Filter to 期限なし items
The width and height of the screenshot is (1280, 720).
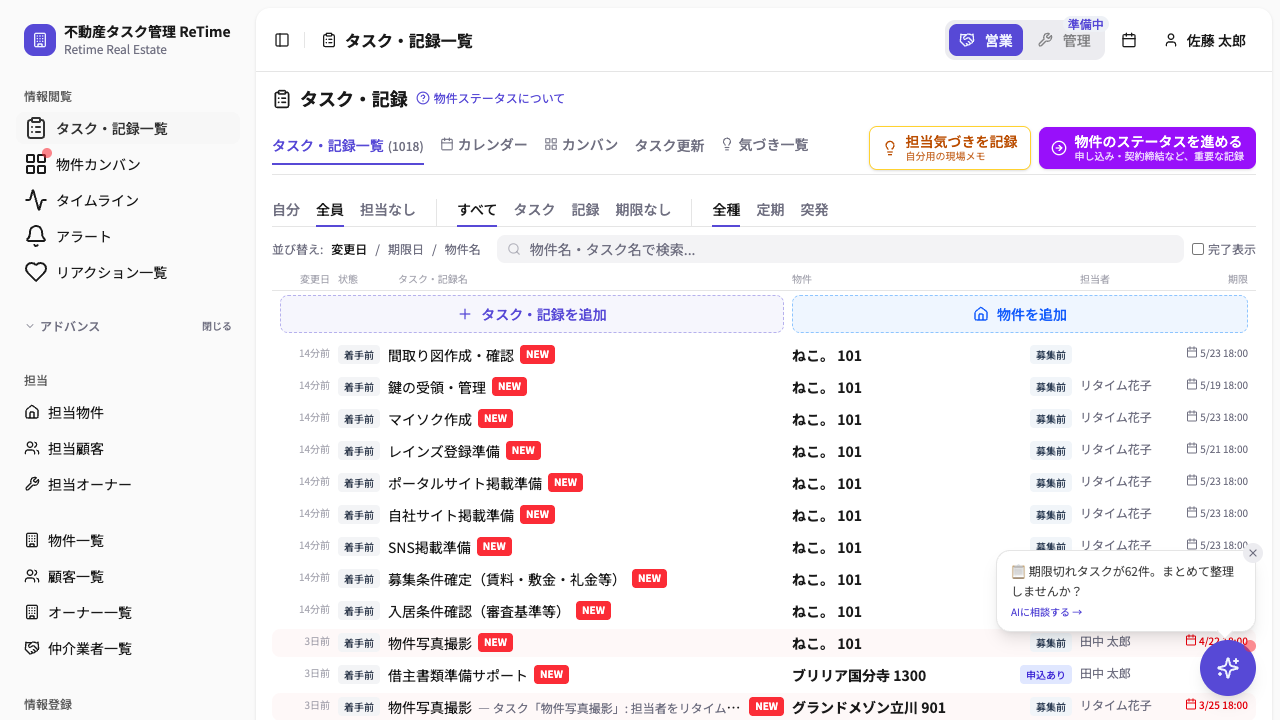tap(643, 210)
